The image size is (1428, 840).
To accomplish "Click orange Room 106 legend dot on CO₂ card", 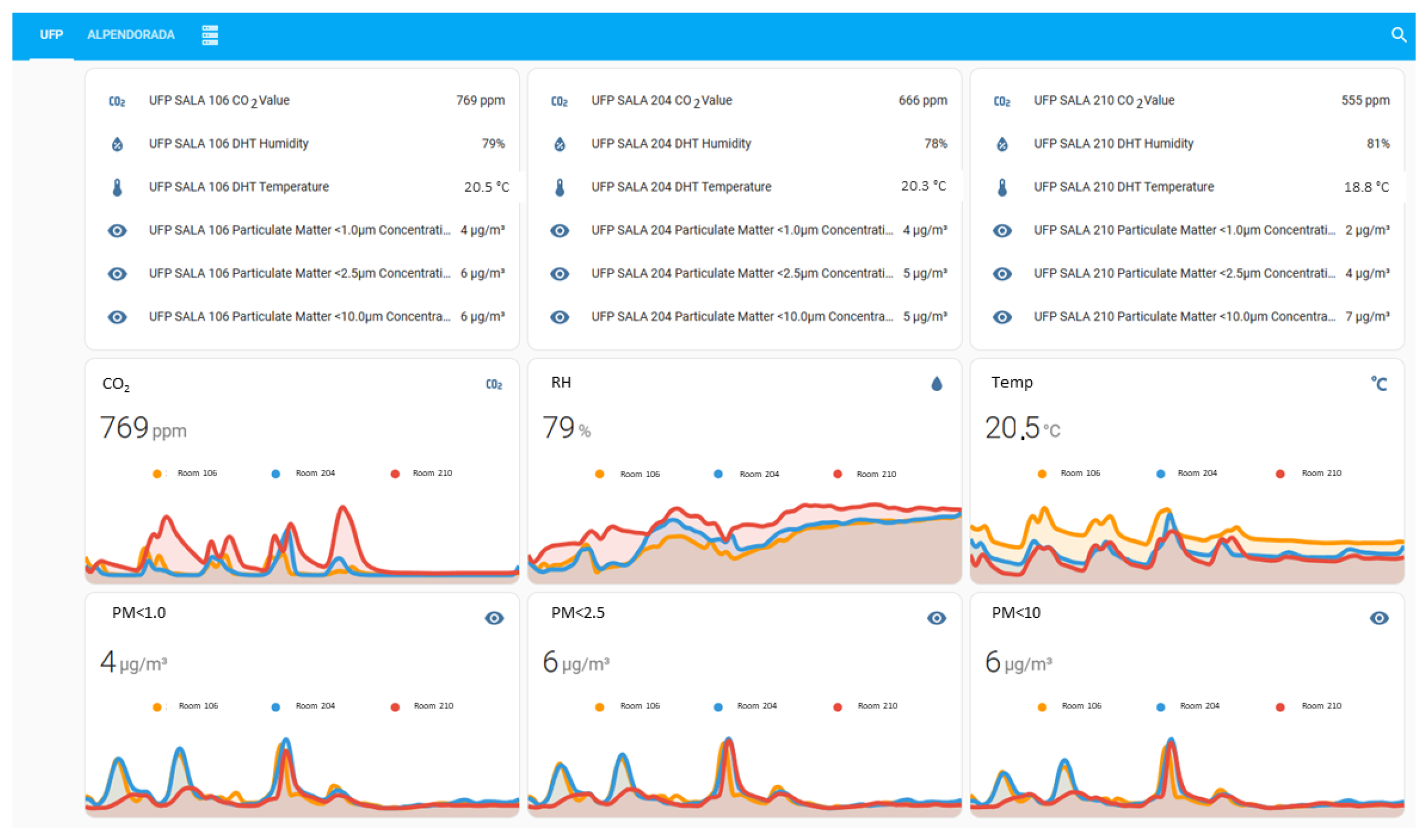I will [157, 474].
